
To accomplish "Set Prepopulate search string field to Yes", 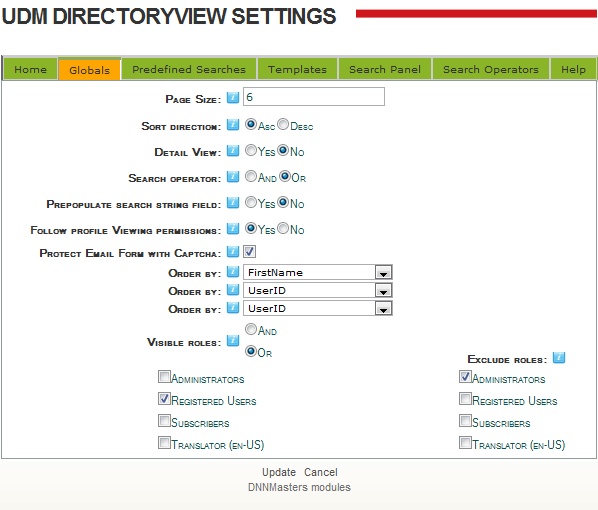I will click(251, 202).
